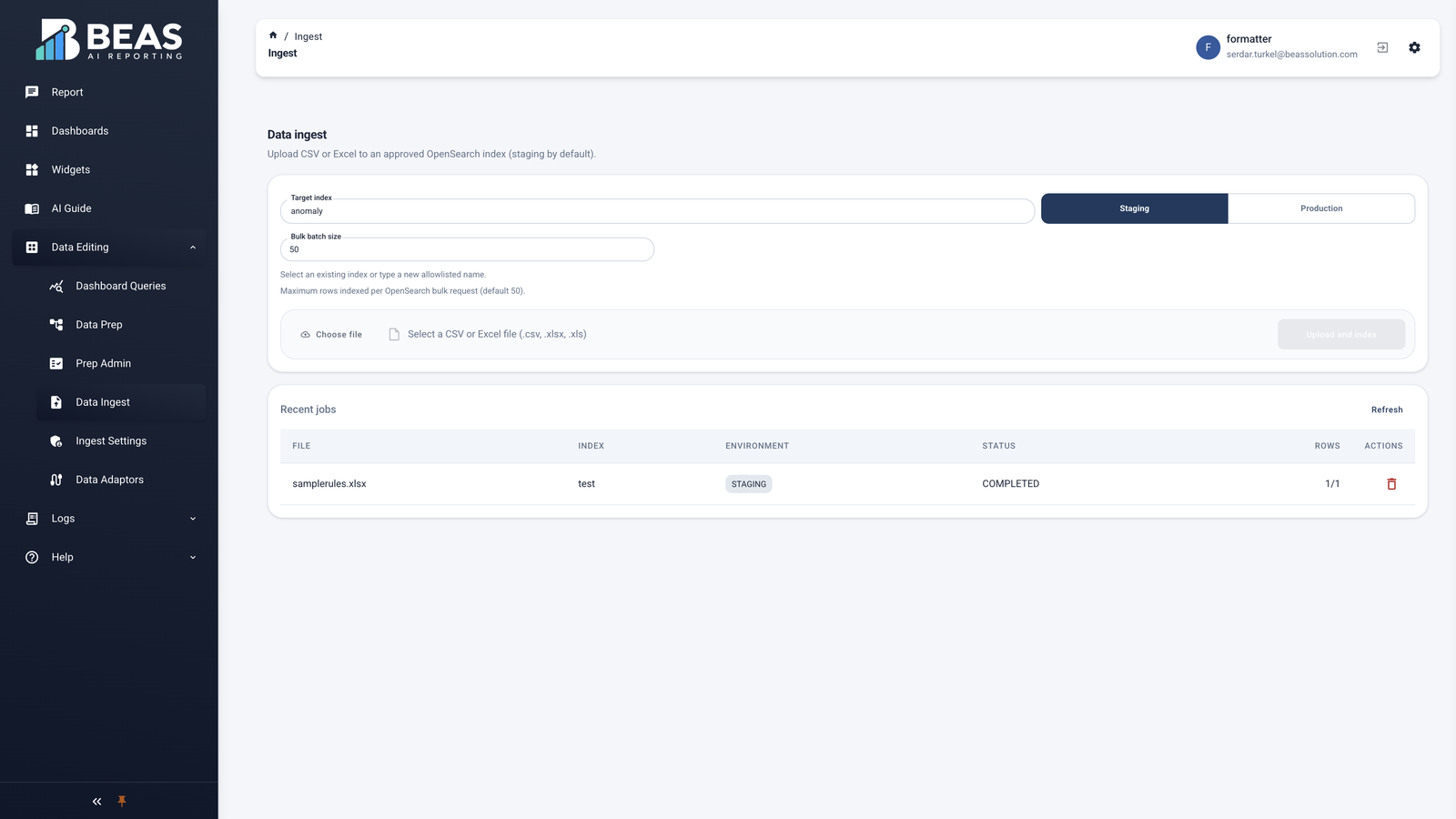This screenshot has width=1456, height=819.
Task: Click the Ingest Settings icon
Action: [x=56, y=440]
